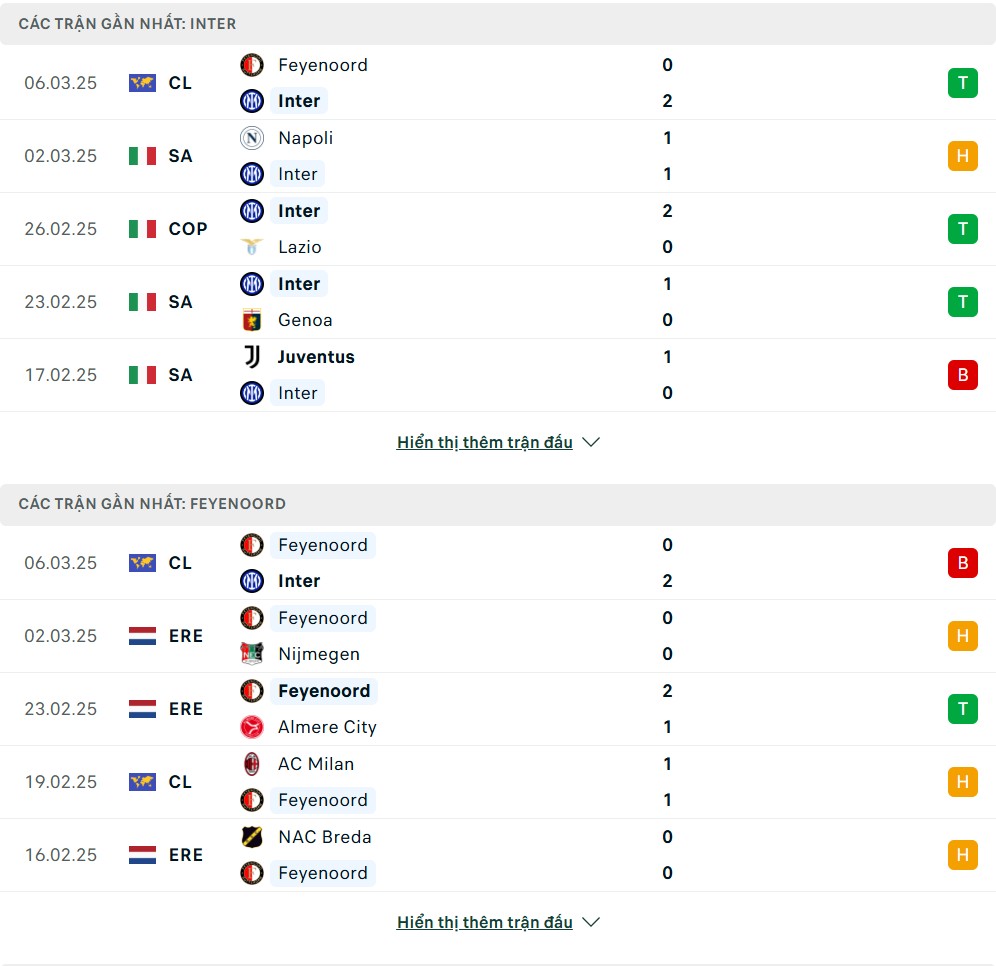Viewport: 996px width, 966px height.
Task: Expand more Feyenoord matches via chevron arrow
Action: pos(591,922)
